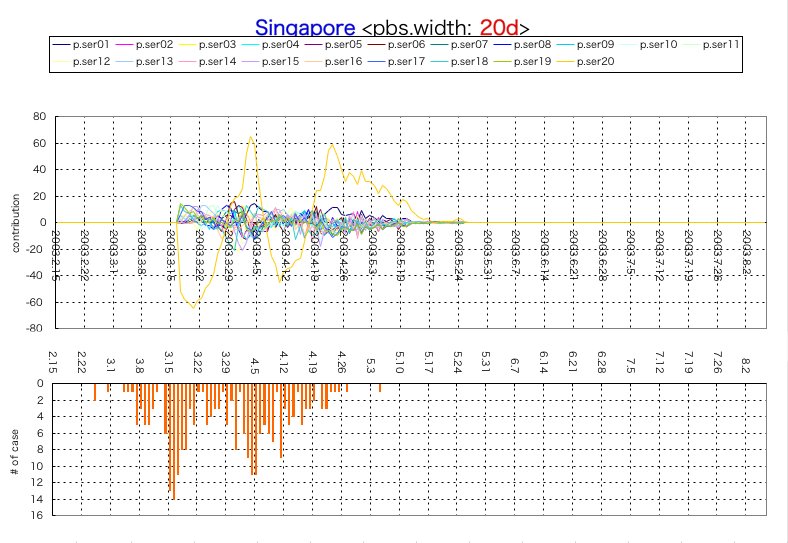Select legend entry p.ser19
788x543 pixels.
(523, 61)
